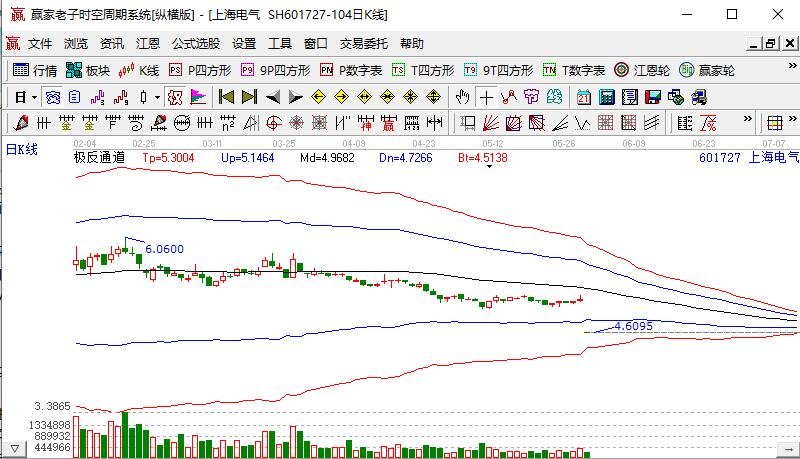Expand drawing toolbar overflow chevron after percent icon
The image size is (800, 459).
747,118
